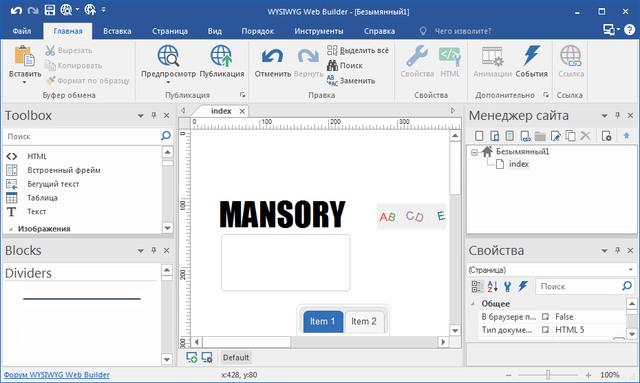Open Preview (Предпросмотр) dropdown arrow
The height and width of the screenshot is (383, 640).
[x=168, y=82]
